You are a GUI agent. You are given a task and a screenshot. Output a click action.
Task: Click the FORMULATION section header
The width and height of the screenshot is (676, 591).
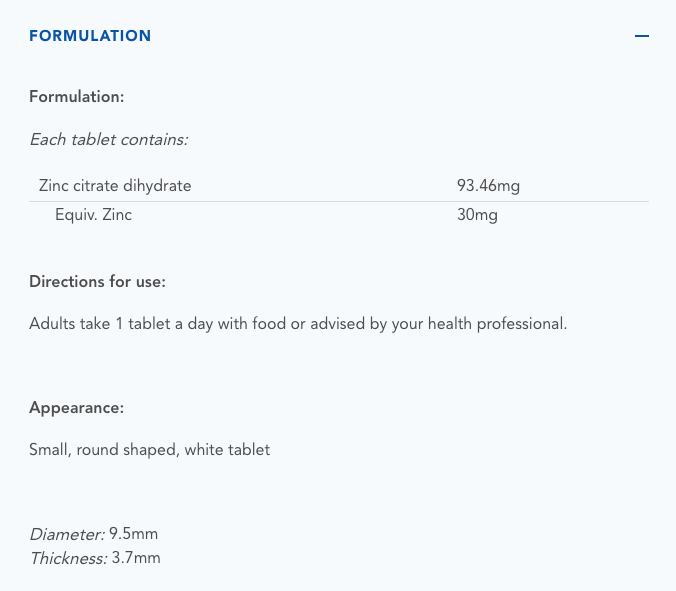coord(90,36)
